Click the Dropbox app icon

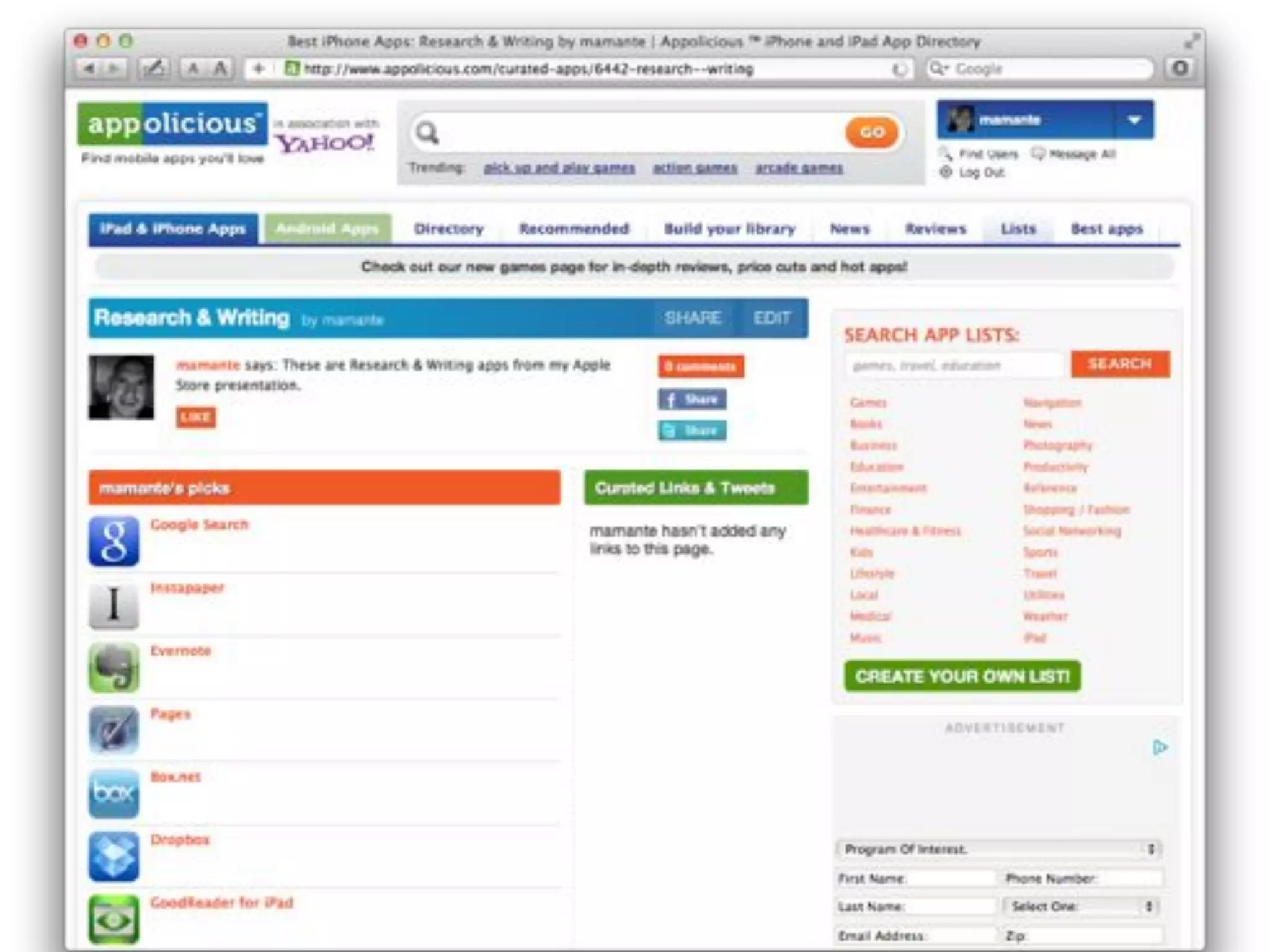point(113,857)
